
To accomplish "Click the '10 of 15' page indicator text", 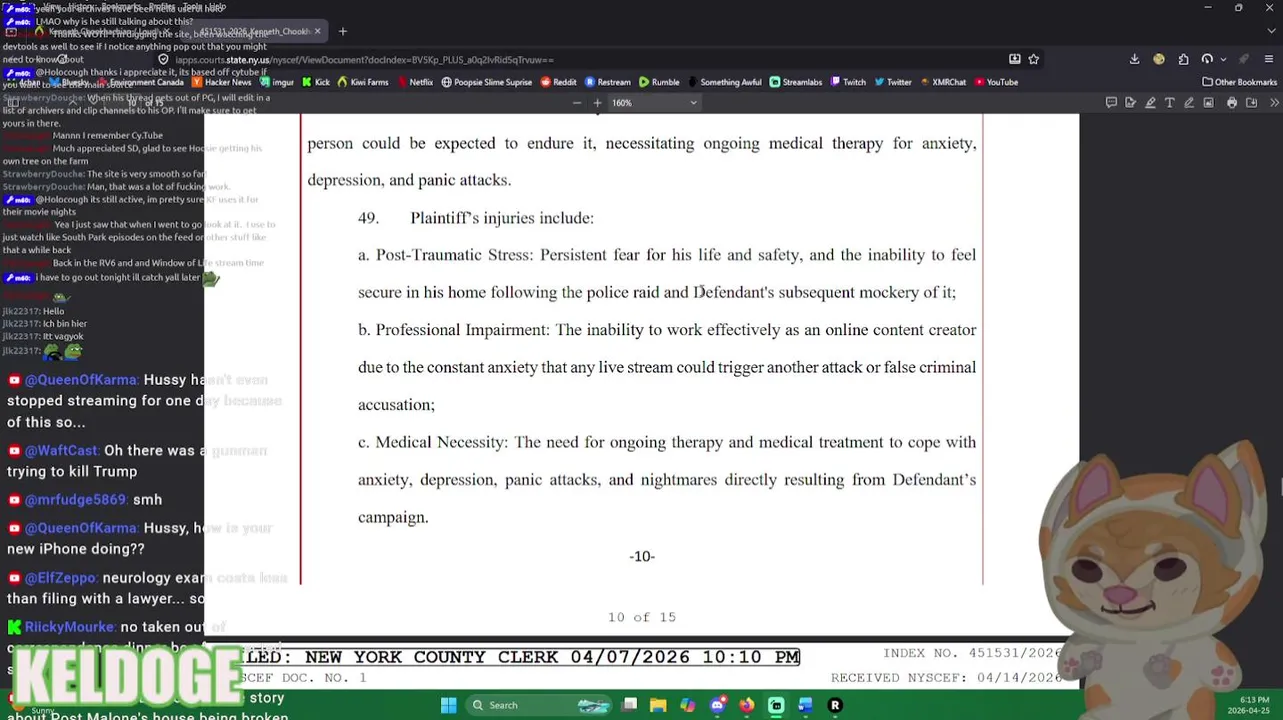I will click(642, 617).
